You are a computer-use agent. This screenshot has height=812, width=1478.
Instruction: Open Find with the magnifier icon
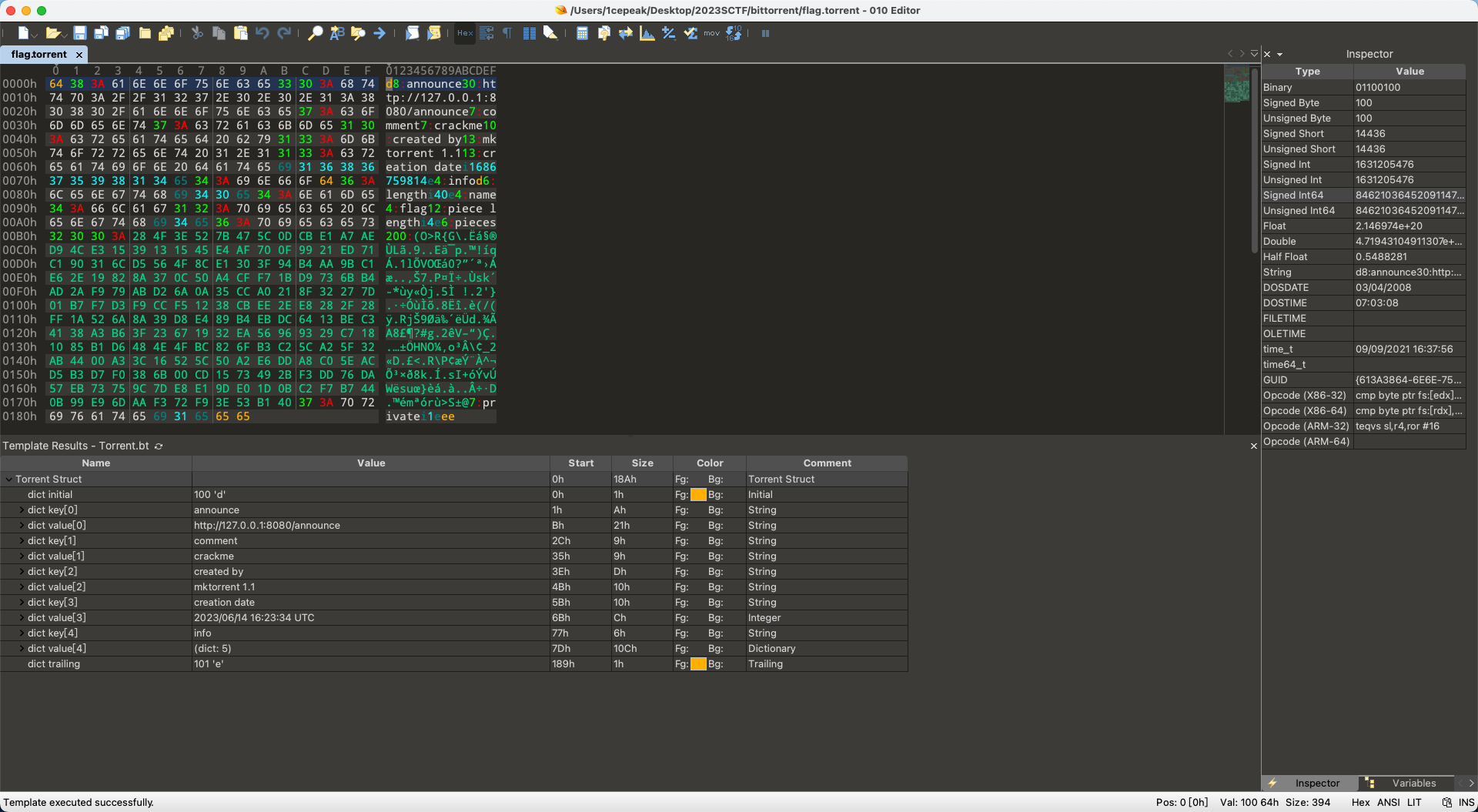[315, 33]
